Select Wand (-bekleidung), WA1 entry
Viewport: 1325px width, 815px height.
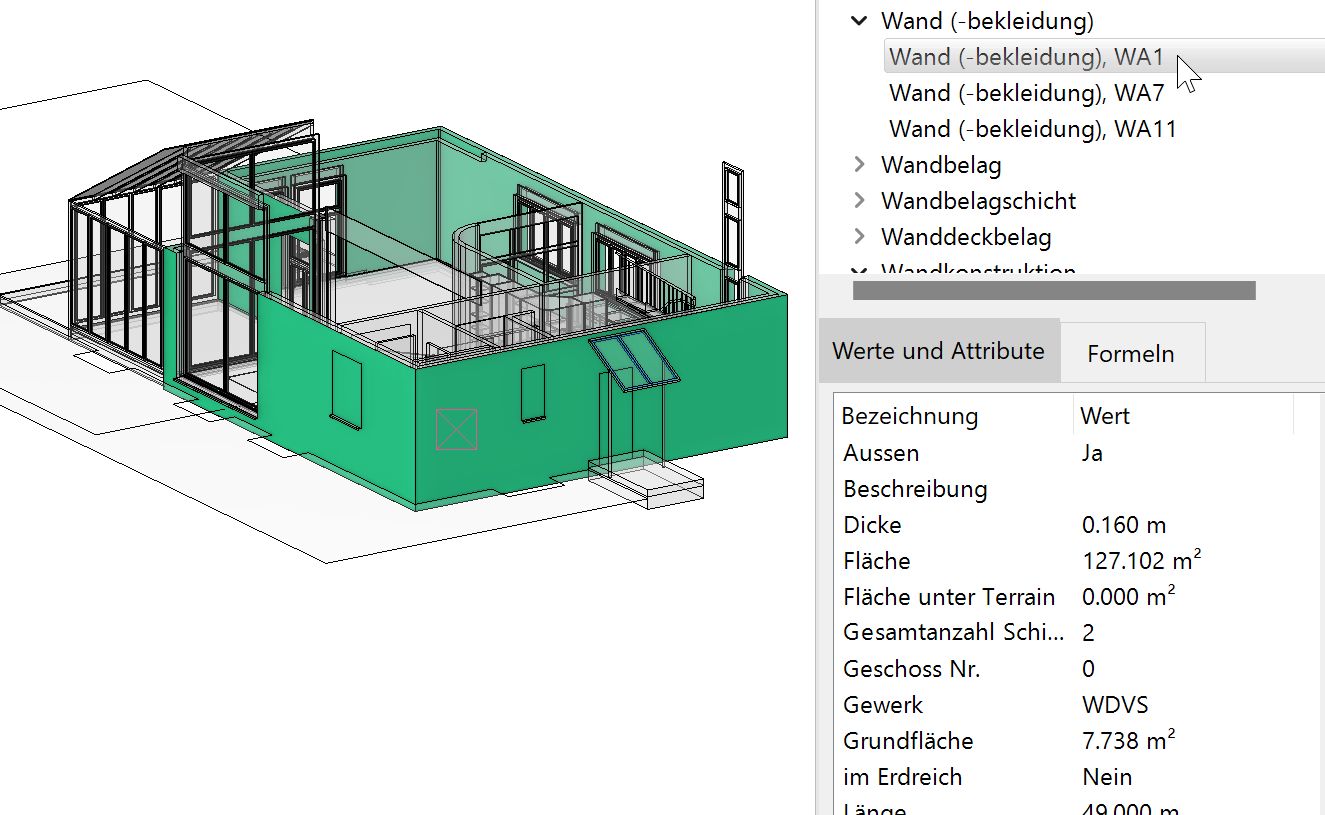coord(1104,57)
